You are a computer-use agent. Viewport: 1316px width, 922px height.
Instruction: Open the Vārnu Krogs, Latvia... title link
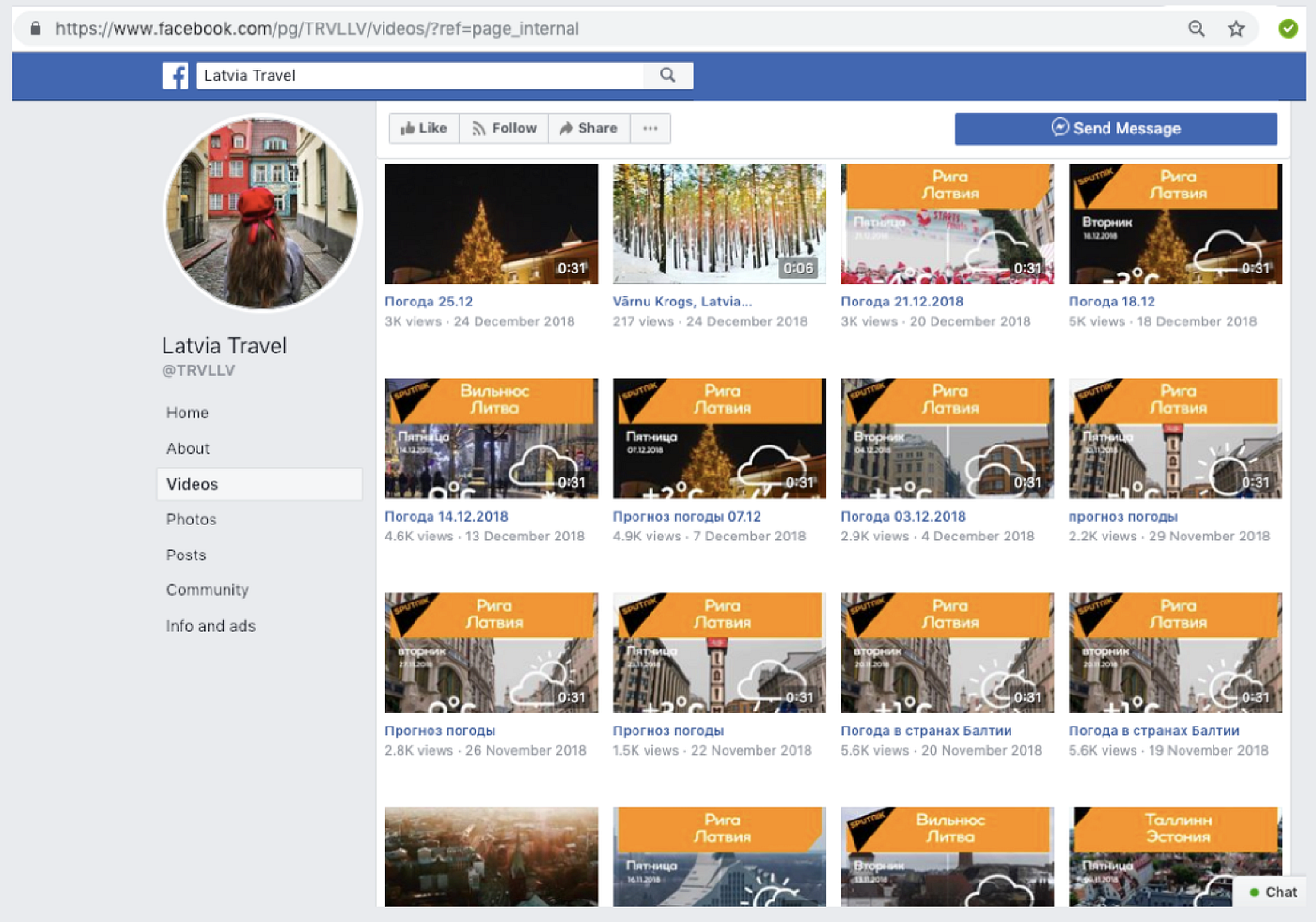pyautogui.click(x=682, y=302)
